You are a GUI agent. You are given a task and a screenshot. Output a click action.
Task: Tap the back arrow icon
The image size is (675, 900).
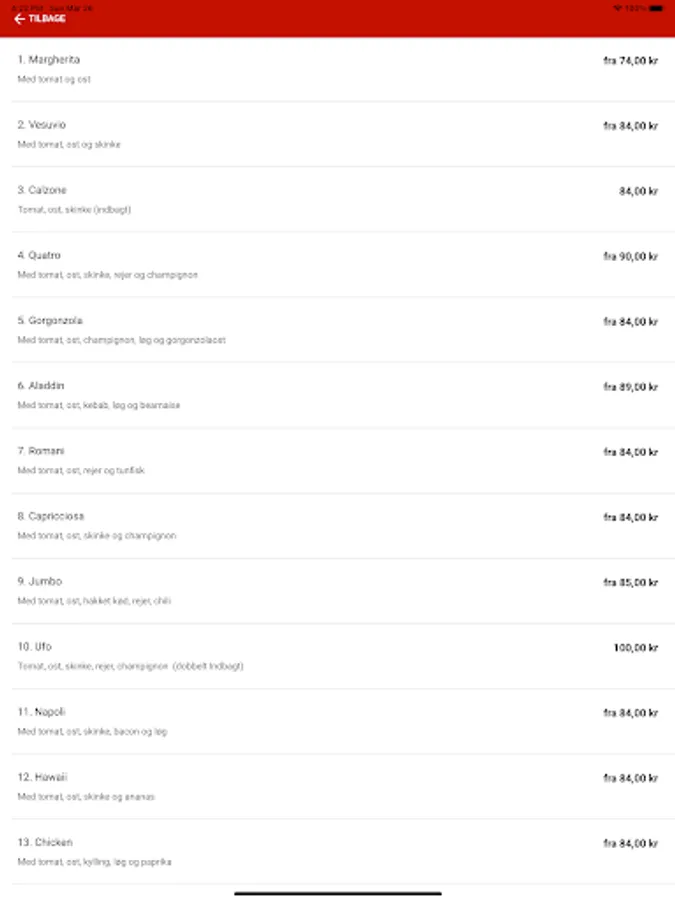[19, 19]
